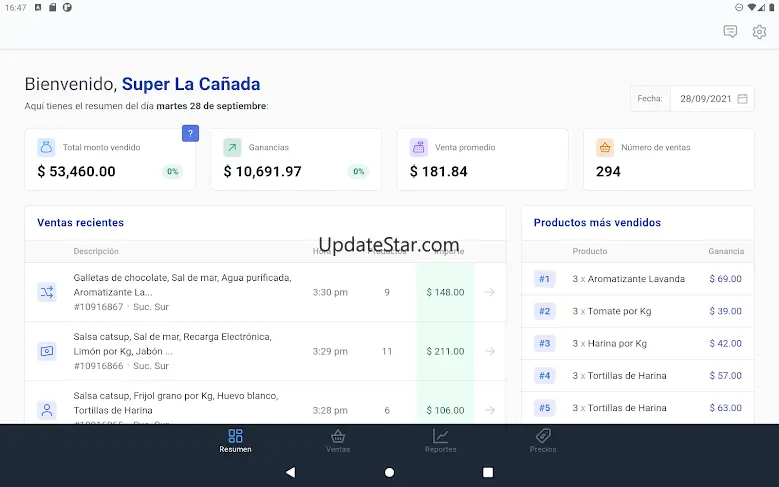The width and height of the screenshot is (779, 487).
Task: Click the money bag icon for Total monto vendido
Action: 46,147
